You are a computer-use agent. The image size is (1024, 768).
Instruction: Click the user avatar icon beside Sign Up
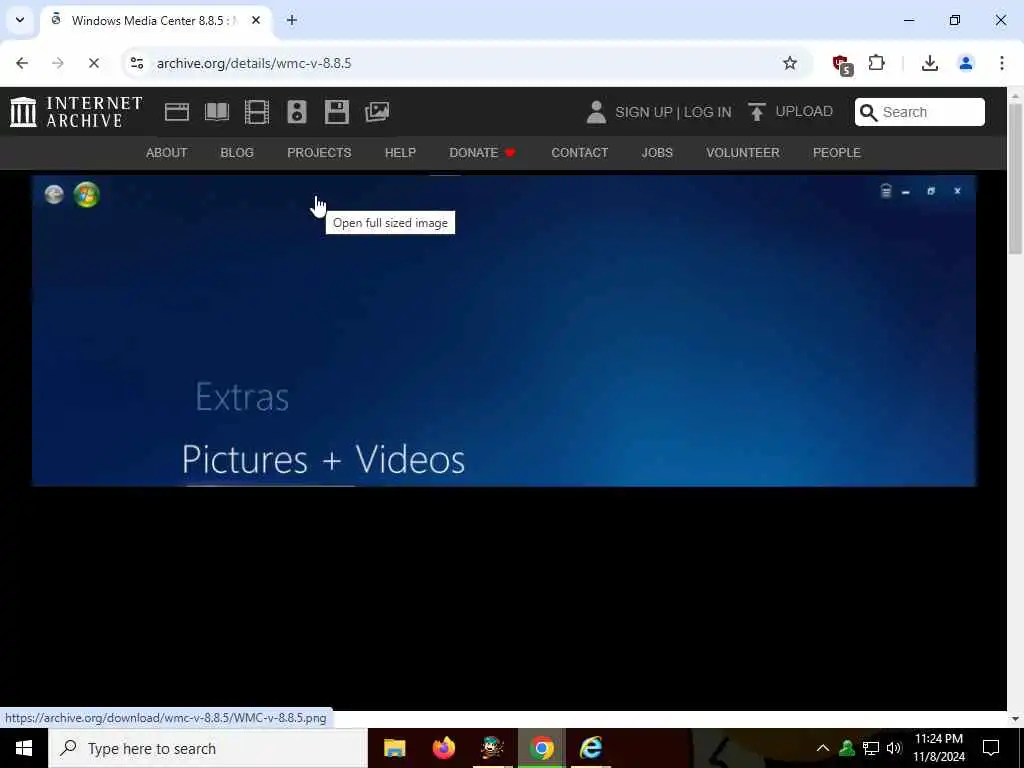596,112
